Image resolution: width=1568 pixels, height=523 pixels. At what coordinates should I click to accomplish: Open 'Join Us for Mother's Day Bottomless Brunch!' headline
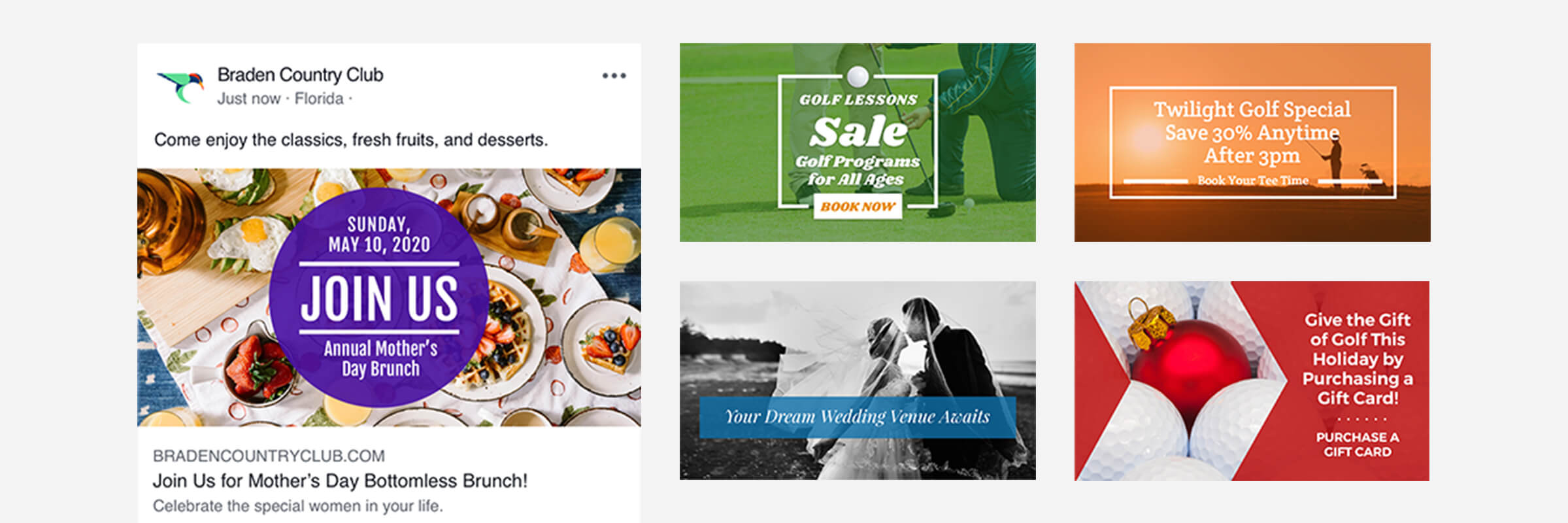(x=340, y=481)
